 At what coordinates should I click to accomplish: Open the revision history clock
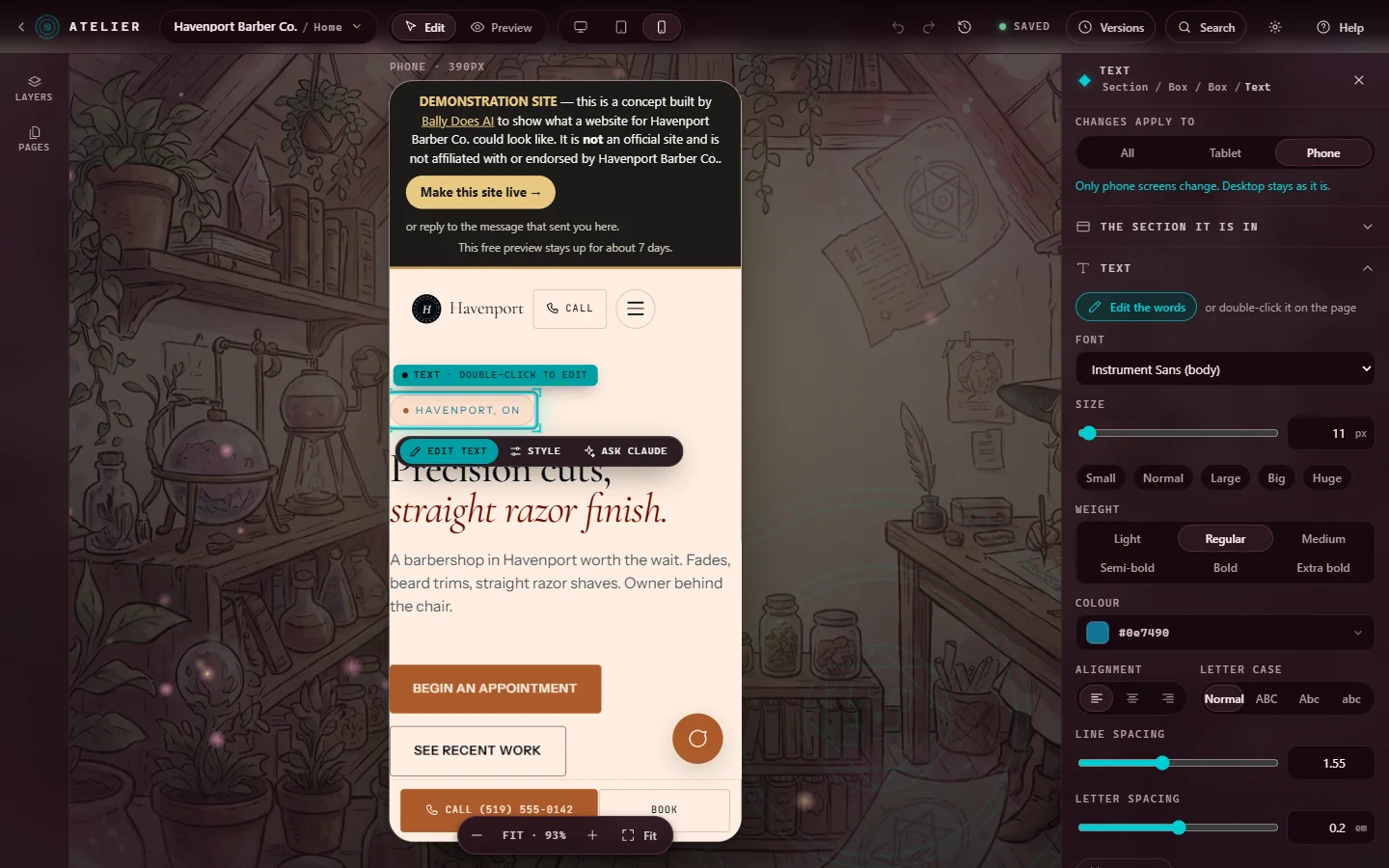965,27
